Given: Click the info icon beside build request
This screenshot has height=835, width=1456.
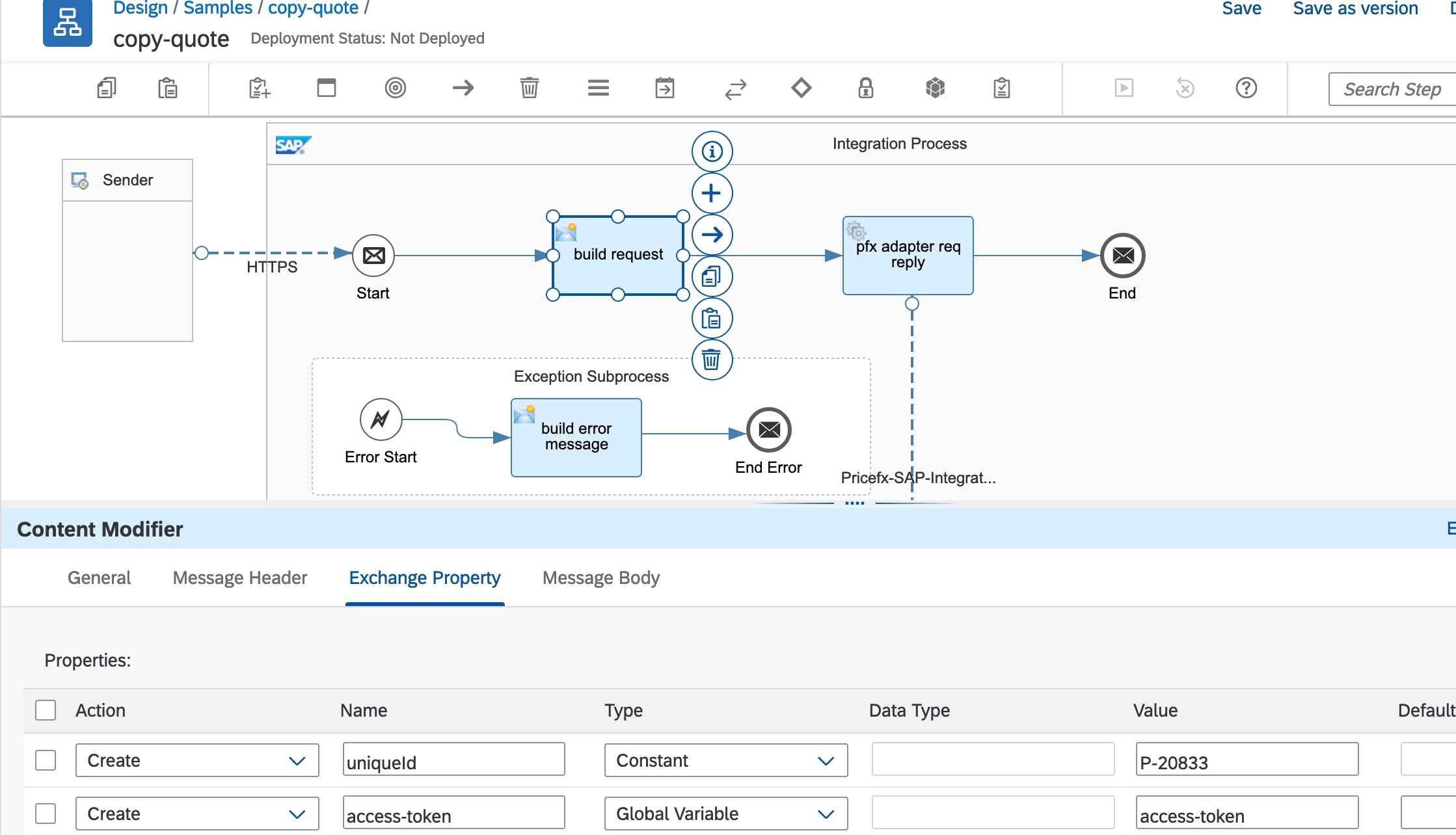Looking at the screenshot, I should click(712, 152).
